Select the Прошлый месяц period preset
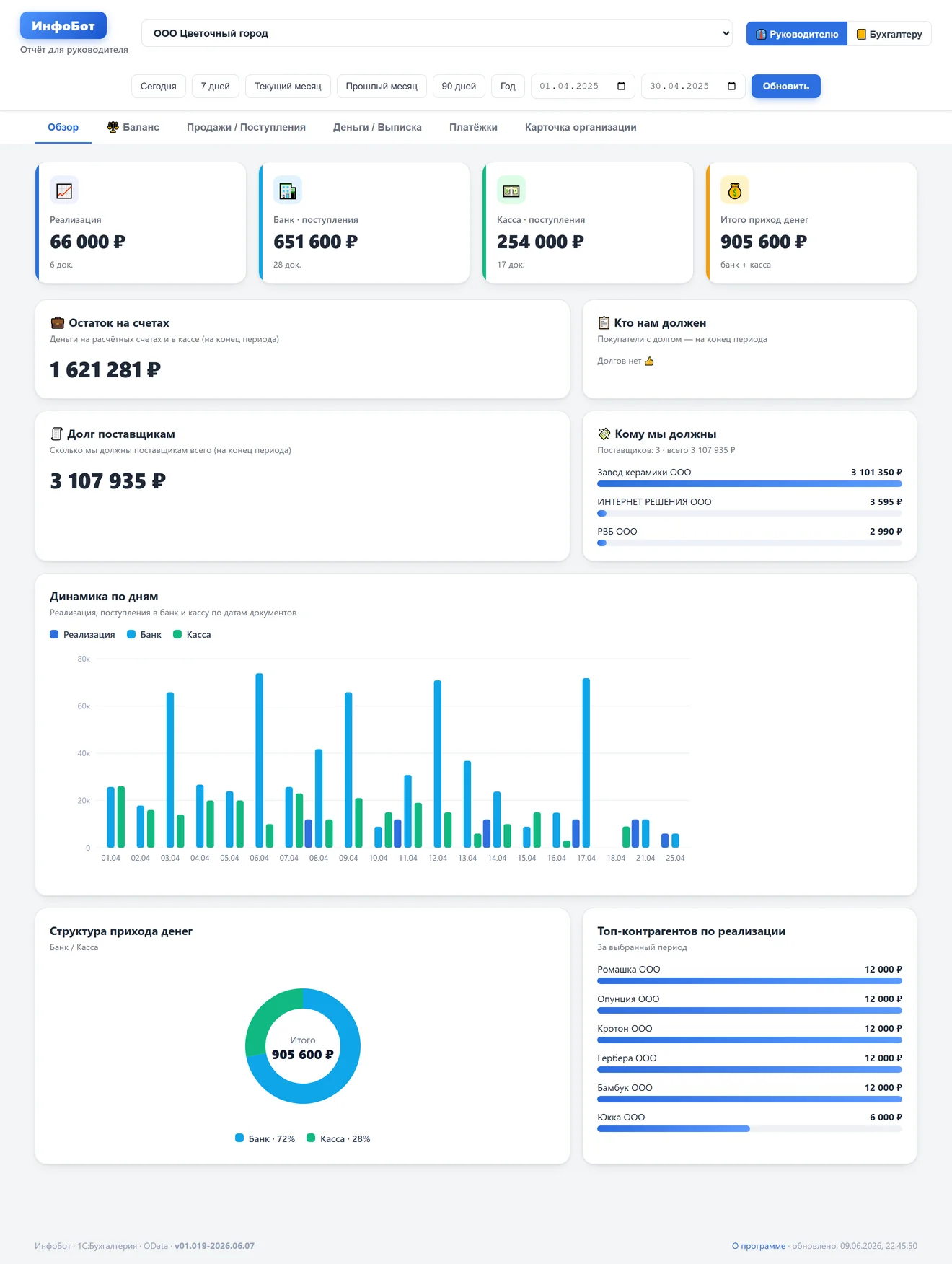The image size is (952, 1264). pyautogui.click(x=382, y=86)
